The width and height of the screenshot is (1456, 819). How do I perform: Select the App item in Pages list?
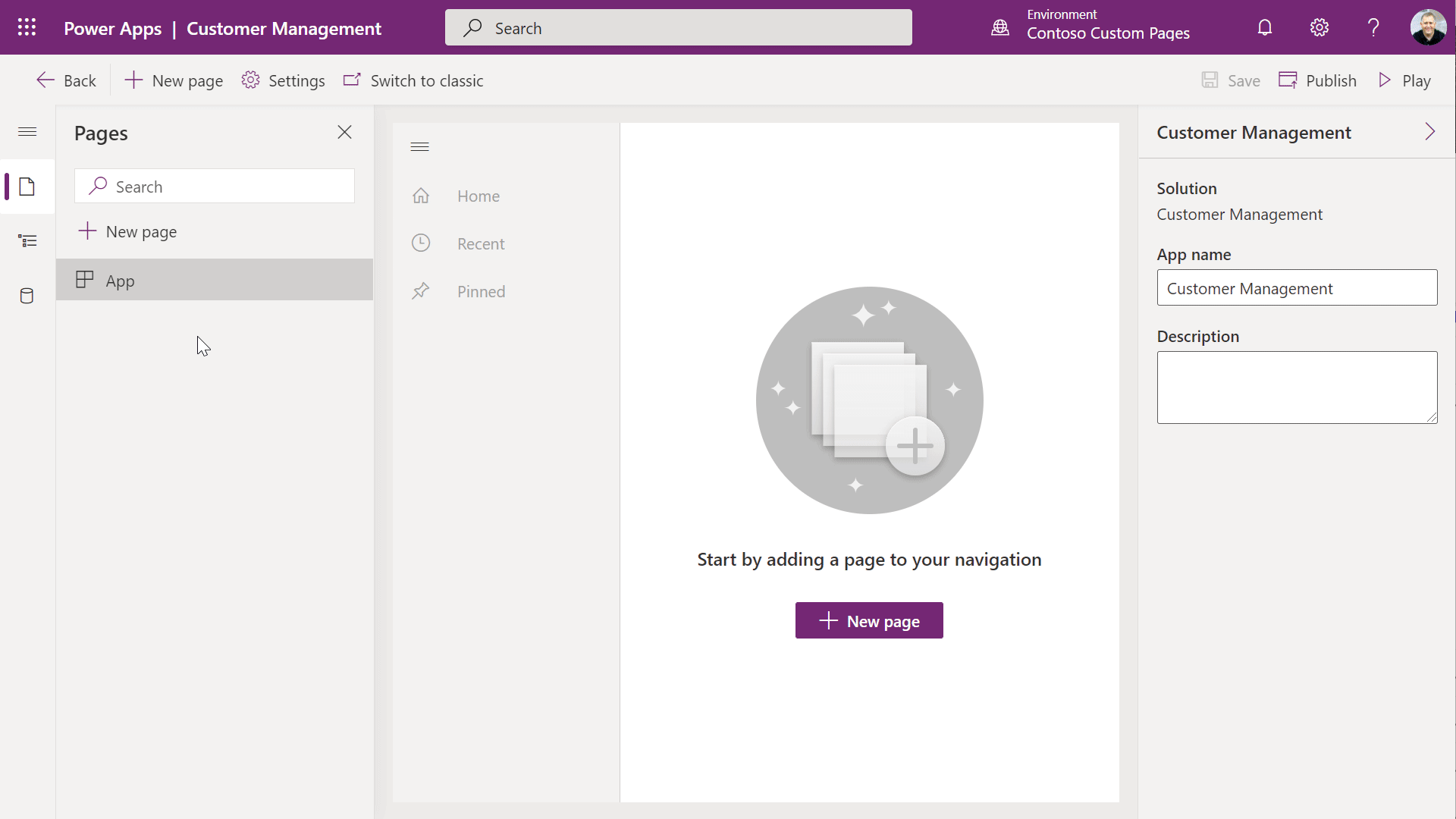(120, 280)
